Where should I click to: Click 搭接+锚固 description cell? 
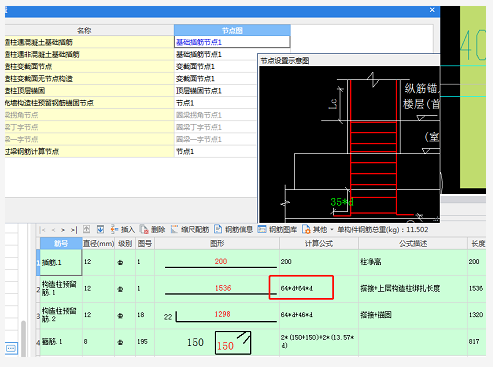(x=413, y=315)
